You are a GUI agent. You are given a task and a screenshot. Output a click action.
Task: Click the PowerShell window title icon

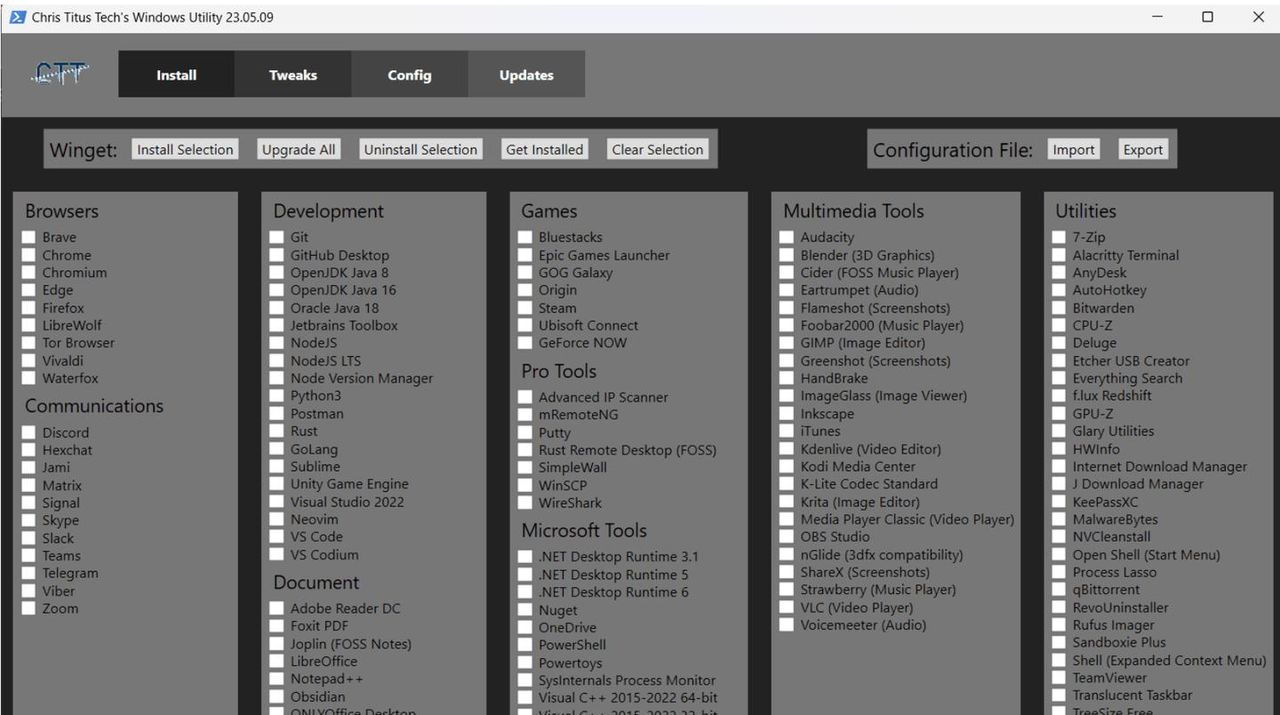click(17, 17)
